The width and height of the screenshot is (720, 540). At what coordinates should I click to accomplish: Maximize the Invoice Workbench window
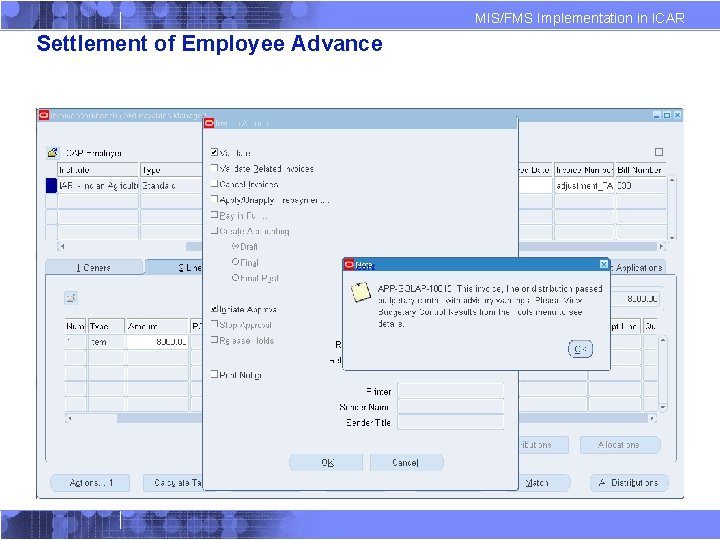pyautogui.click(x=667, y=115)
